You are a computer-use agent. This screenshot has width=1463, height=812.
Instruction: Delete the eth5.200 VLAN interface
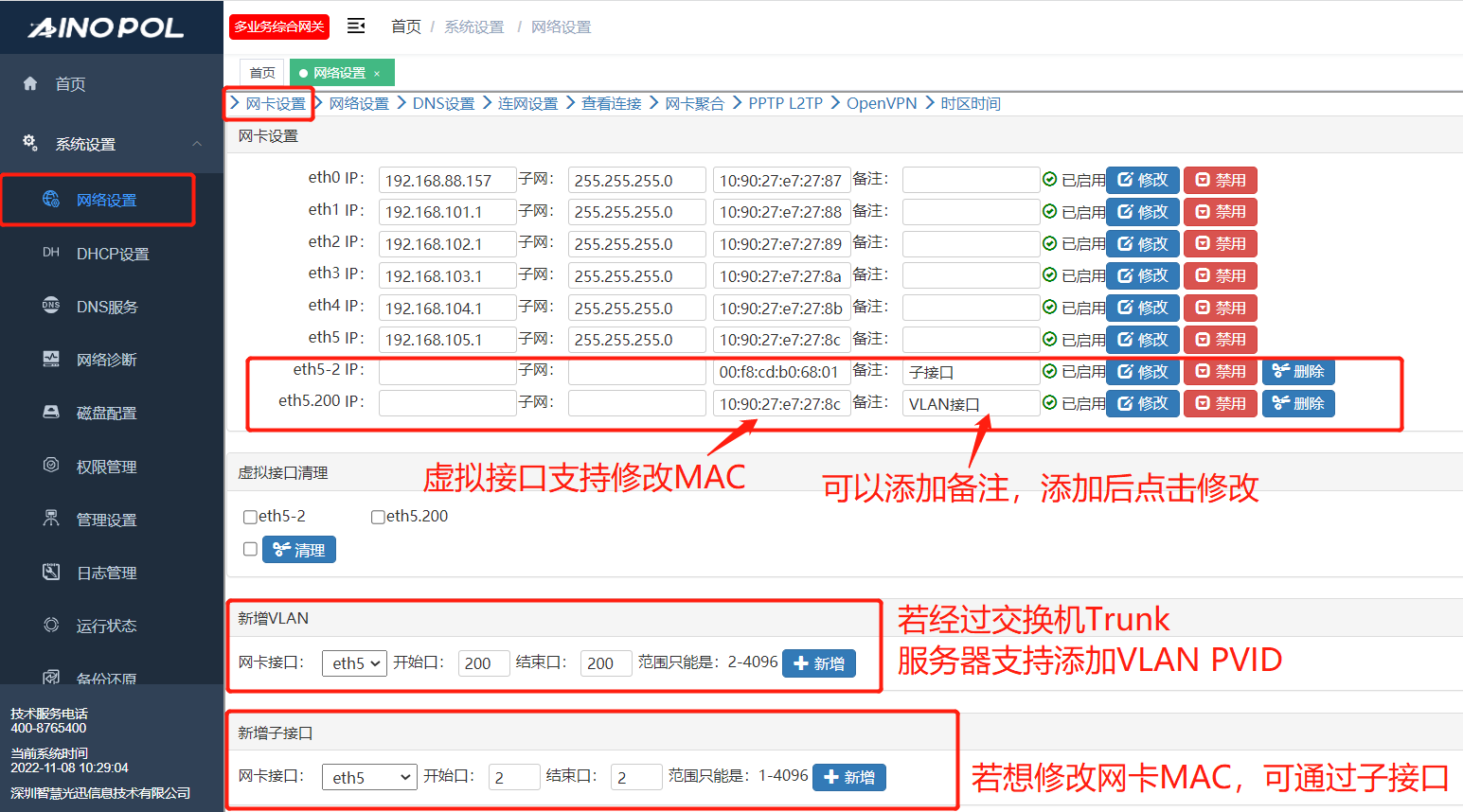pyautogui.click(x=1298, y=403)
